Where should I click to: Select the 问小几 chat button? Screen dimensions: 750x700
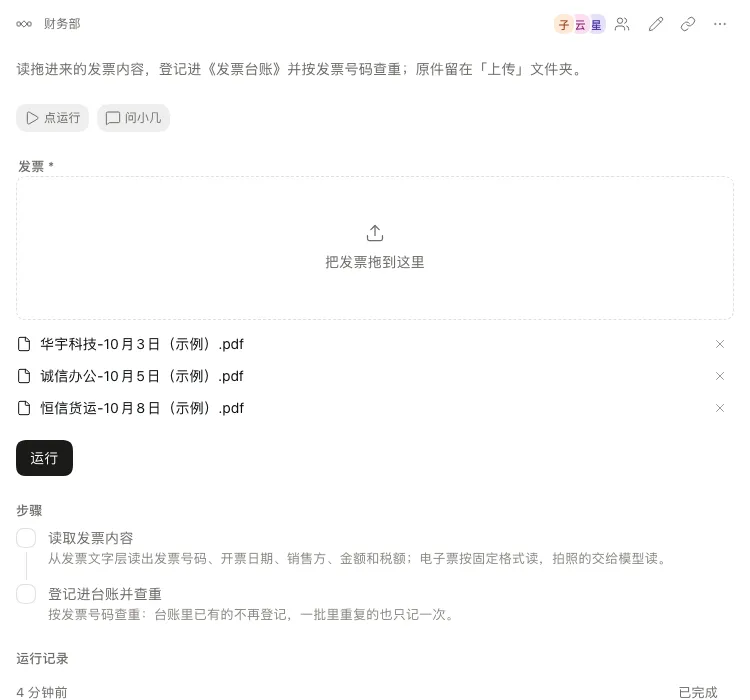point(133,118)
